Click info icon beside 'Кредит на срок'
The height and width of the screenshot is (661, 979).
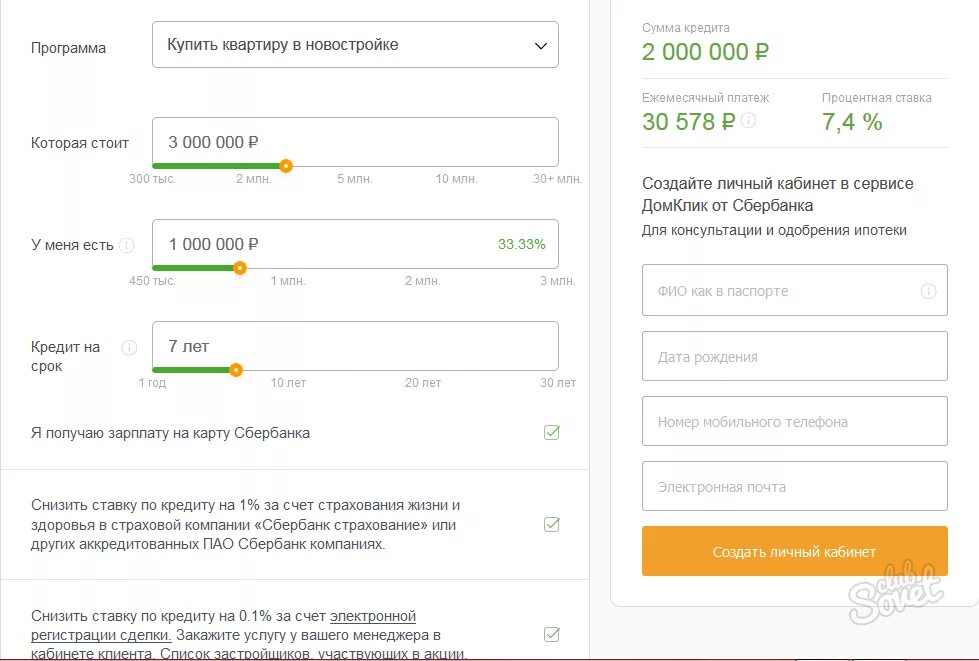pyautogui.click(x=129, y=348)
